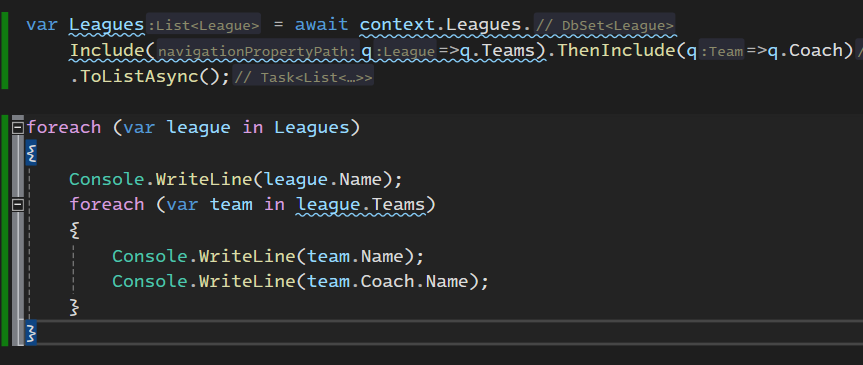Click the 'var league' loop variable declaration
This screenshot has width=863, height=365.
click(177, 128)
